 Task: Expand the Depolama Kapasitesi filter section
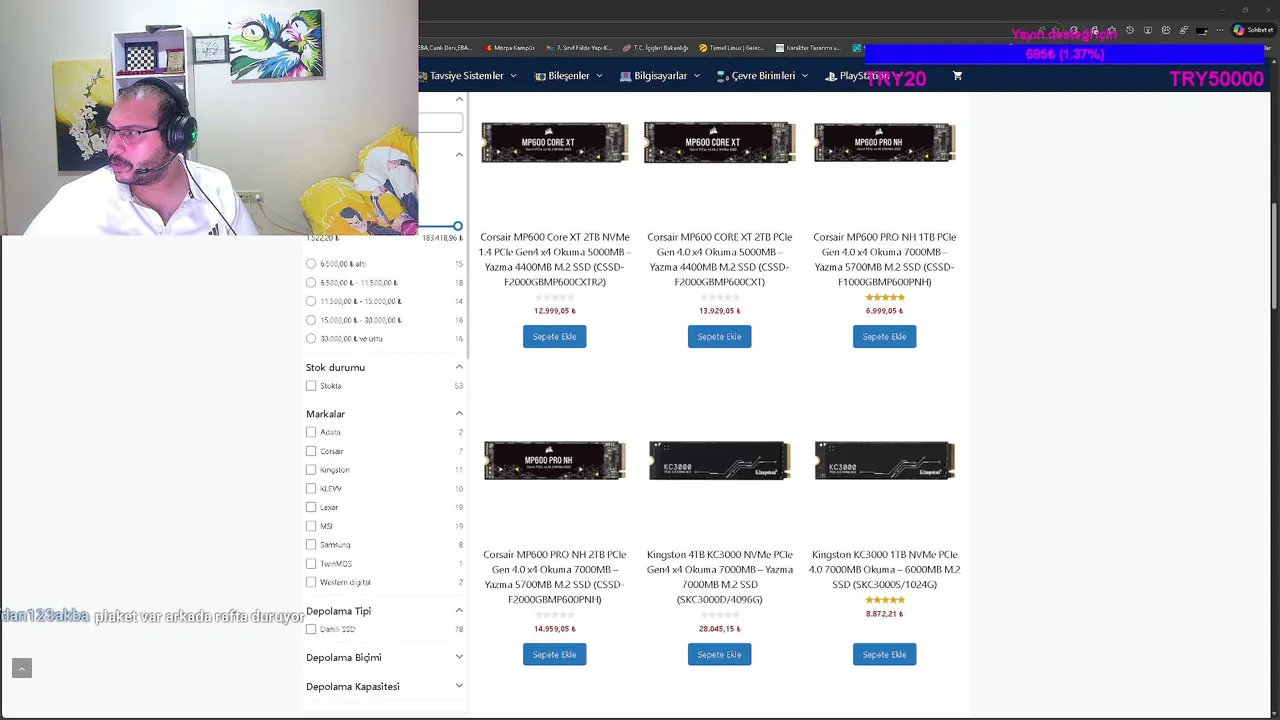pyautogui.click(x=459, y=687)
